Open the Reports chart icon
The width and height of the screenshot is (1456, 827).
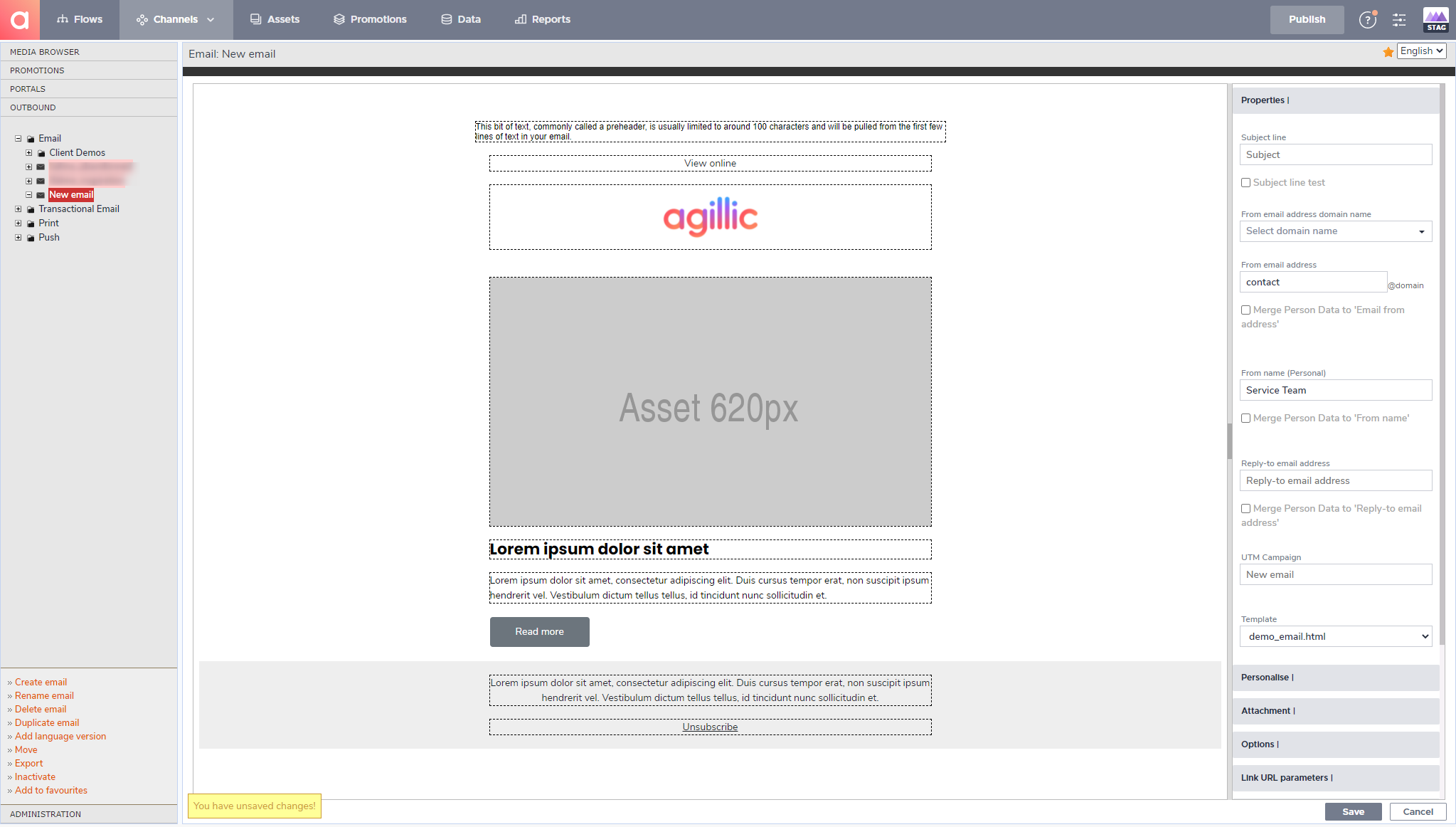520,19
